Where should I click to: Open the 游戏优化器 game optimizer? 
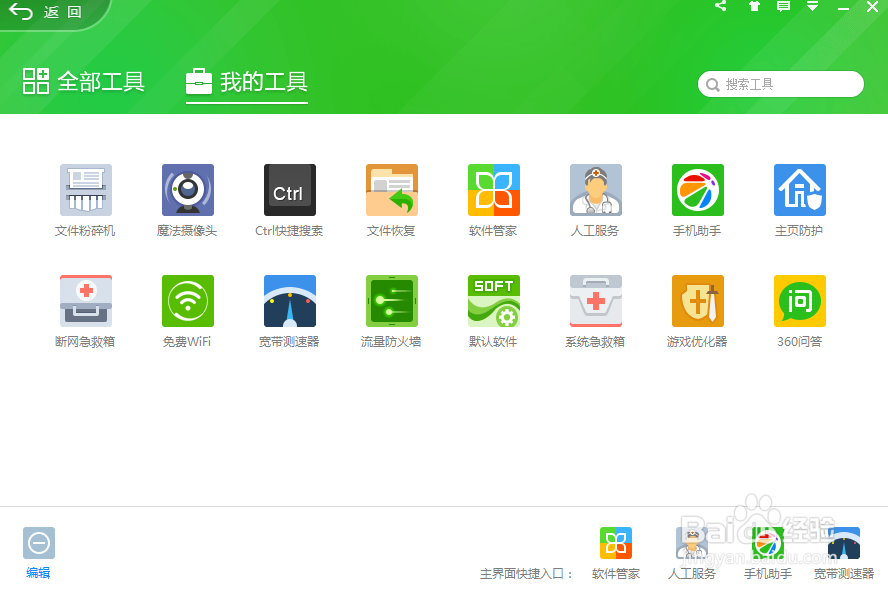point(697,301)
